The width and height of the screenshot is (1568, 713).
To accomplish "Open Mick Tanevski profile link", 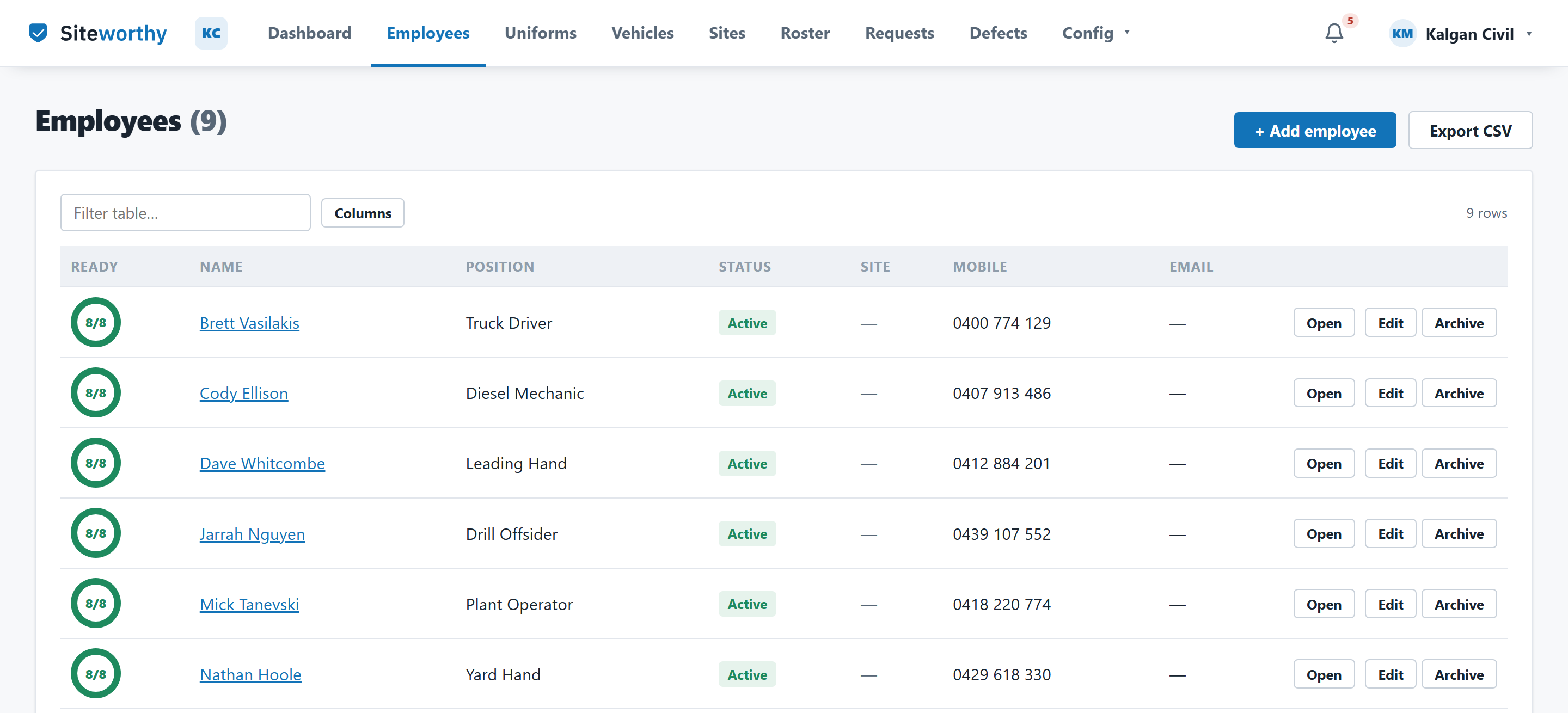I will [x=249, y=604].
